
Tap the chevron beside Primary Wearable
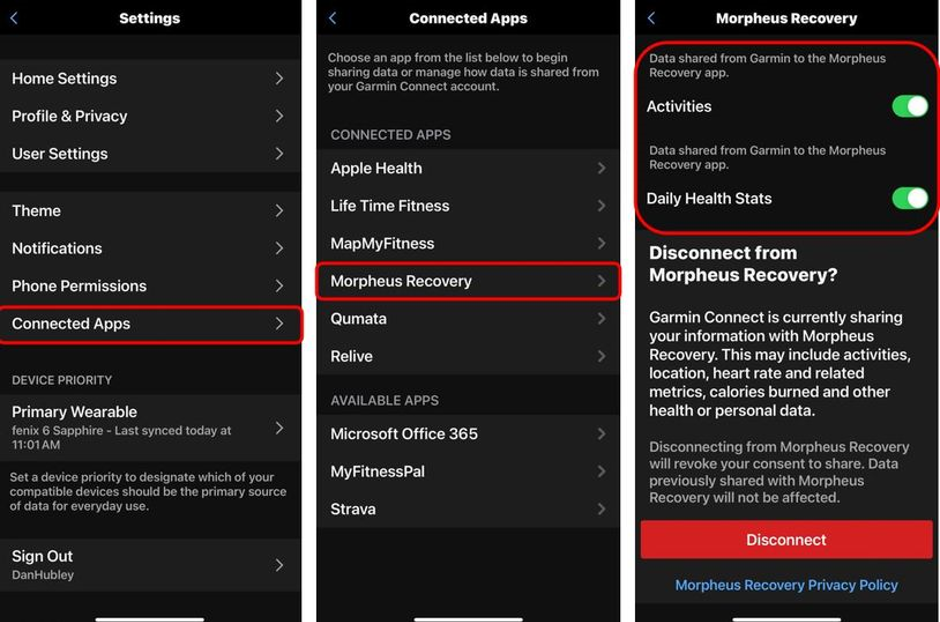(x=279, y=428)
